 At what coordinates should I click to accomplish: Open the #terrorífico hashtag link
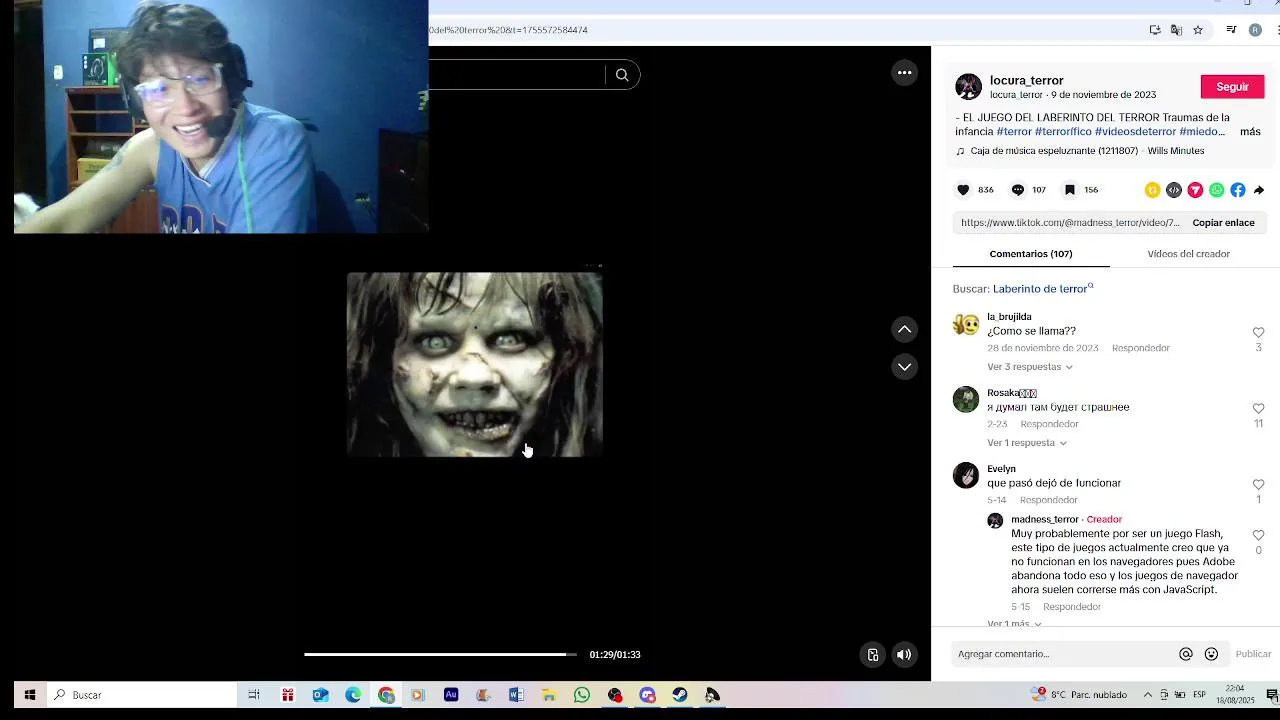pos(1063,132)
